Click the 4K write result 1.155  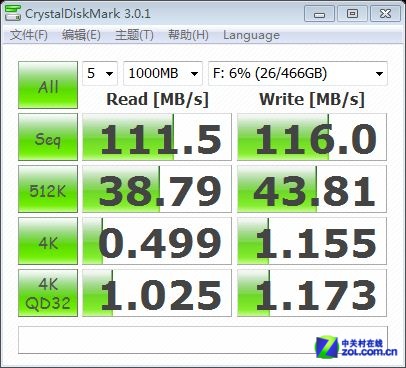312,241
